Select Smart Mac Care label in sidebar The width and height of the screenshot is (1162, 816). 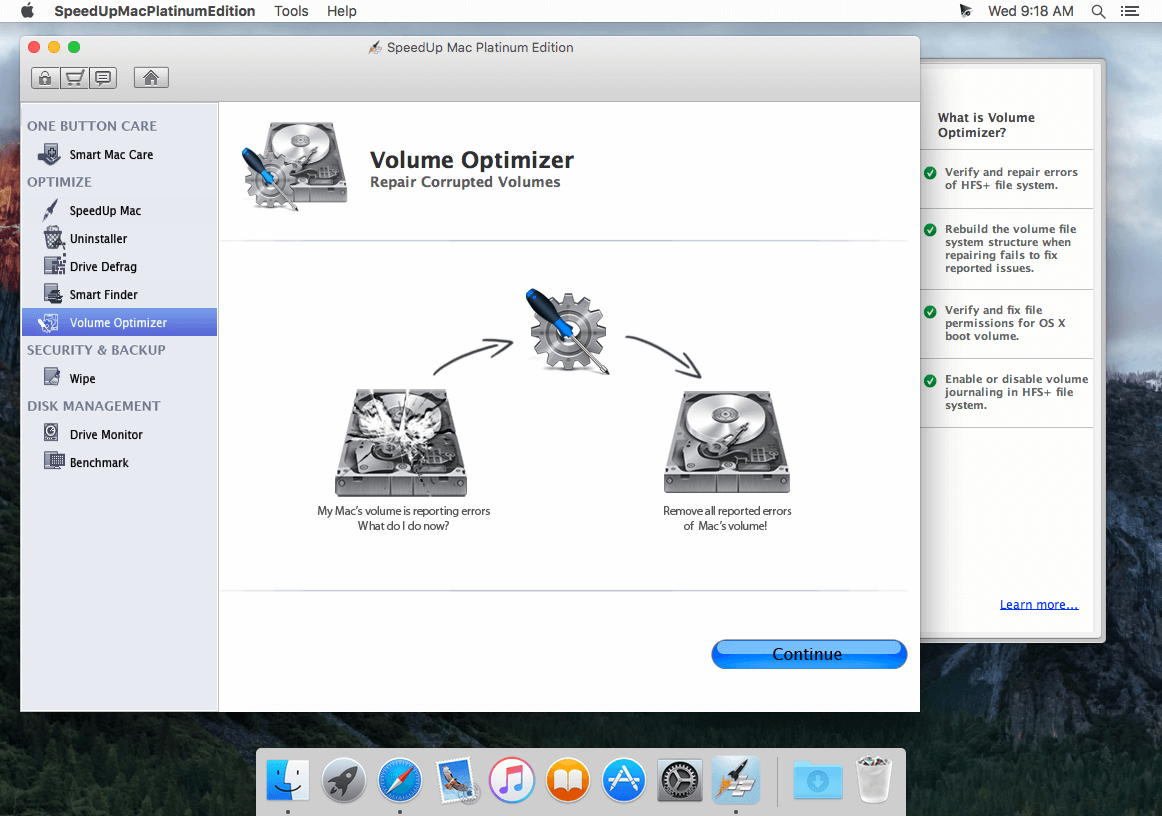pyautogui.click(x=111, y=155)
